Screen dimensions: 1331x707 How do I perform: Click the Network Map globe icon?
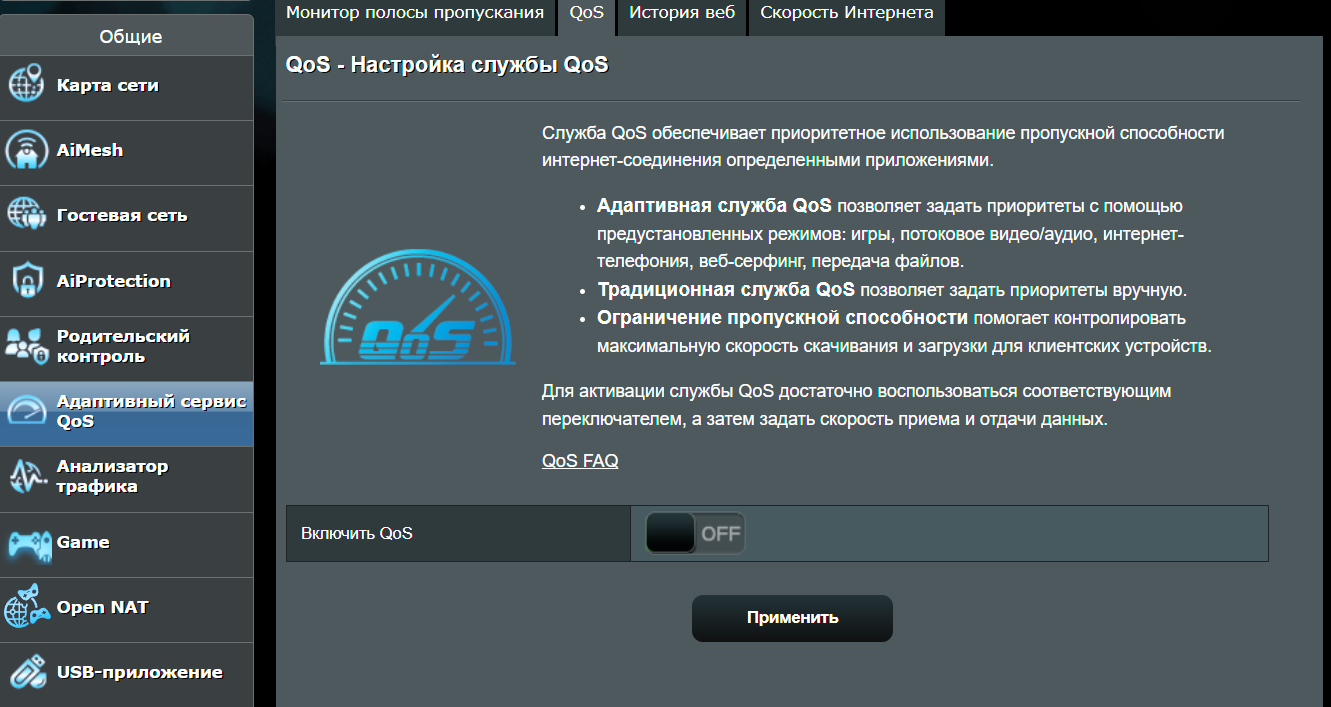pyautogui.click(x=26, y=85)
